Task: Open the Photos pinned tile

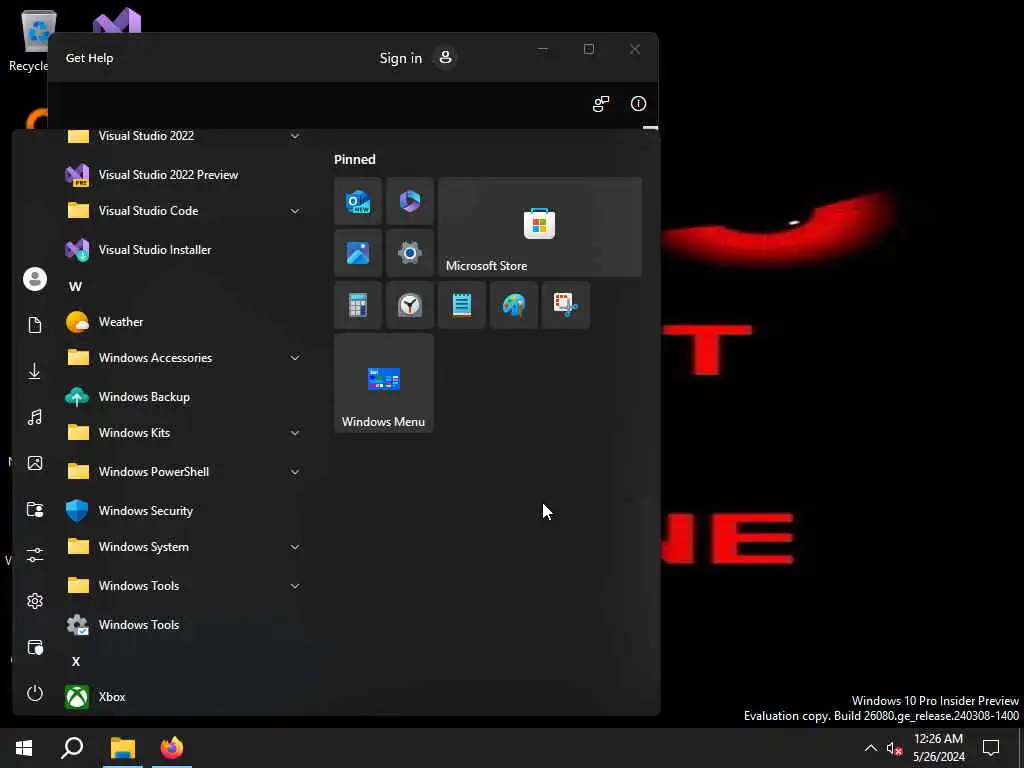Action: (x=358, y=253)
